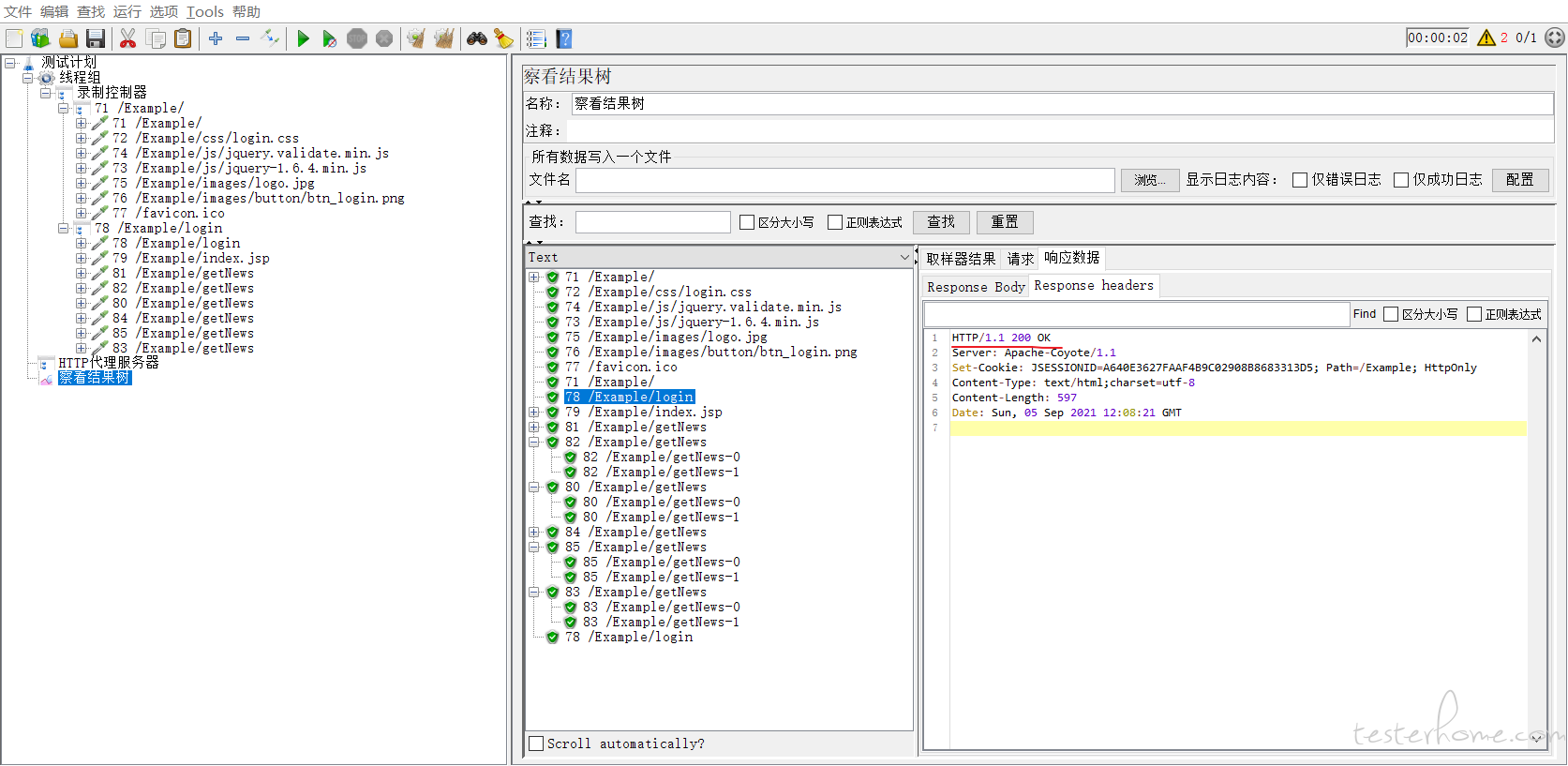
Task: Toggle 正则表达式 next to Find
Action: click(x=1474, y=314)
